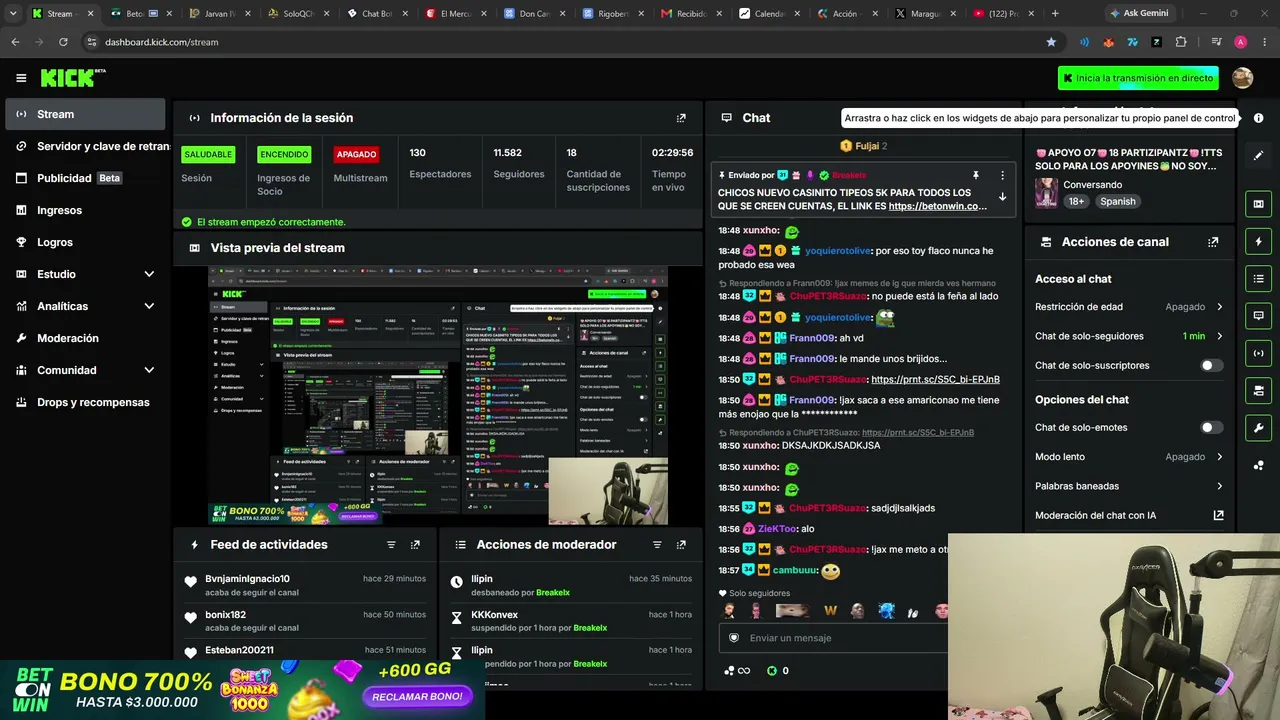Pop out the Información de la sesión panel
This screenshot has height=720, width=1280.
tap(681, 118)
